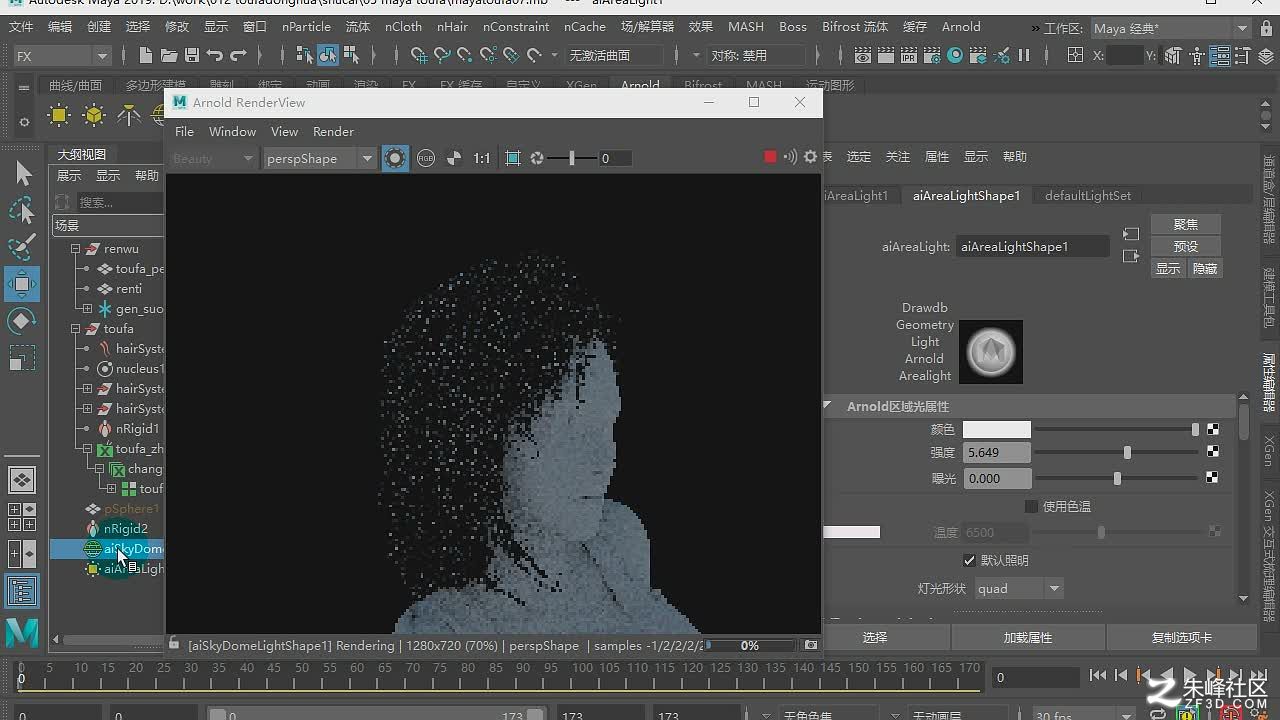This screenshot has height=720, width=1280.
Task: Click the 隐藏 button
Action: click(x=1205, y=268)
